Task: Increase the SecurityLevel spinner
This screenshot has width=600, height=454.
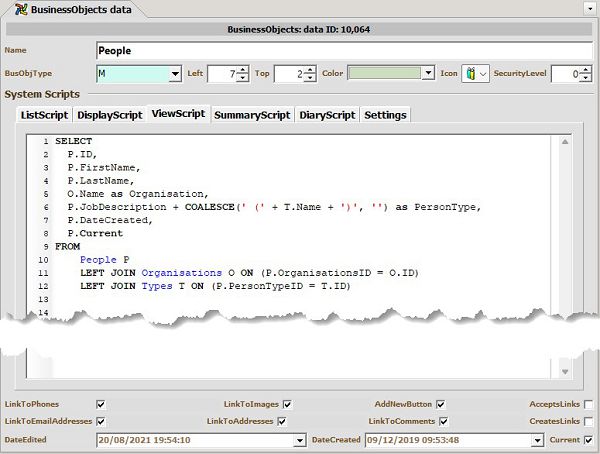Action: (x=585, y=70)
